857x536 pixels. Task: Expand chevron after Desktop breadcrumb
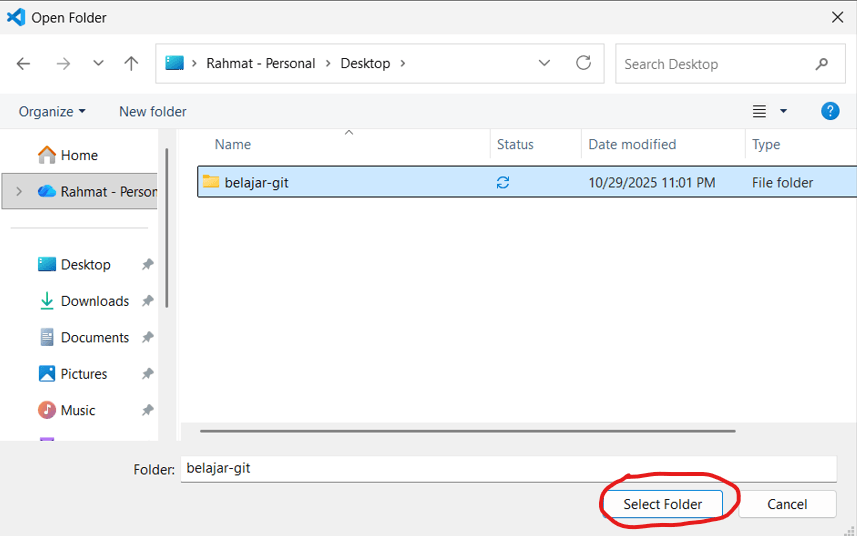[403, 63]
